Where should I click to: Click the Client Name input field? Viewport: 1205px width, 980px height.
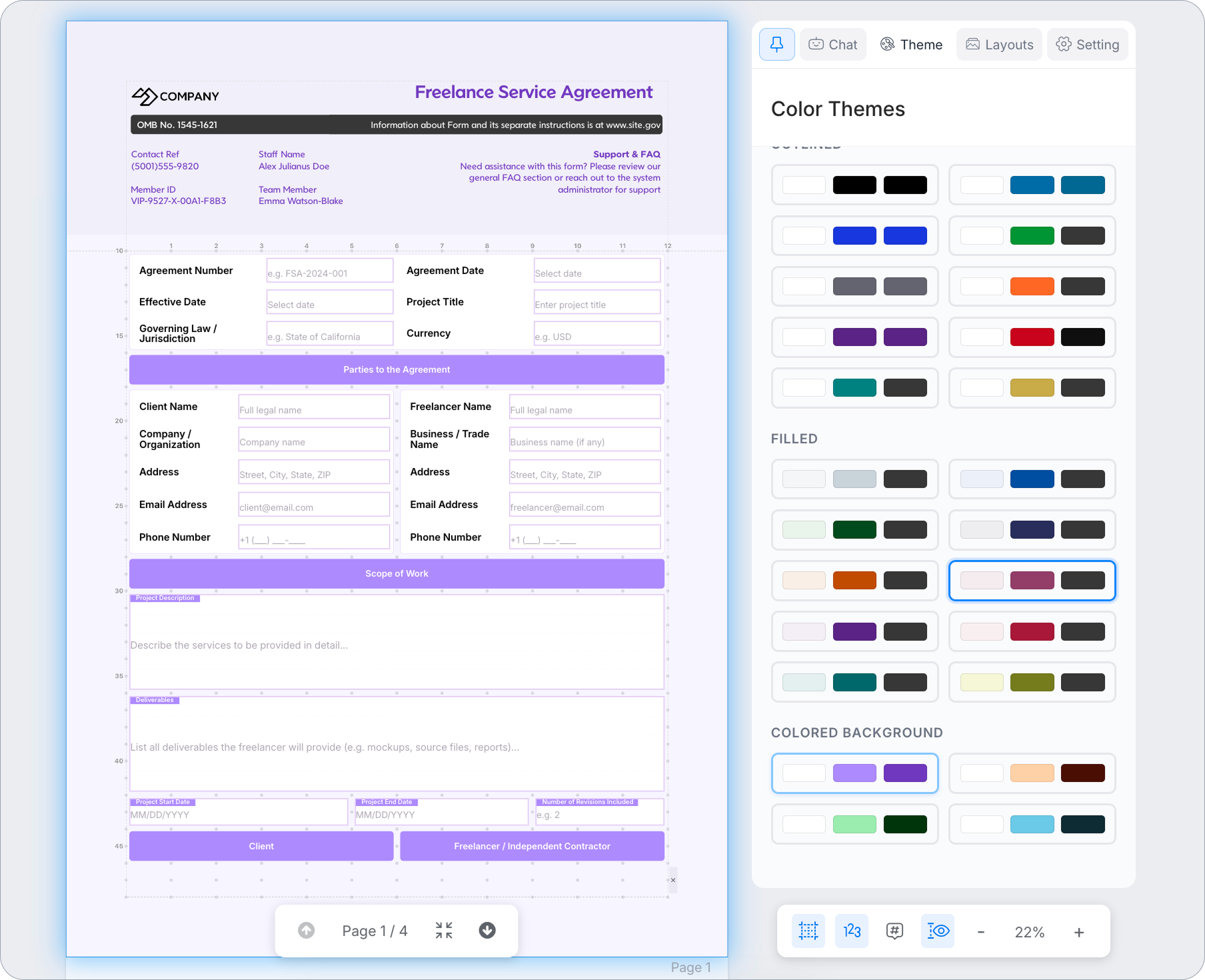[x=314, y=407]
